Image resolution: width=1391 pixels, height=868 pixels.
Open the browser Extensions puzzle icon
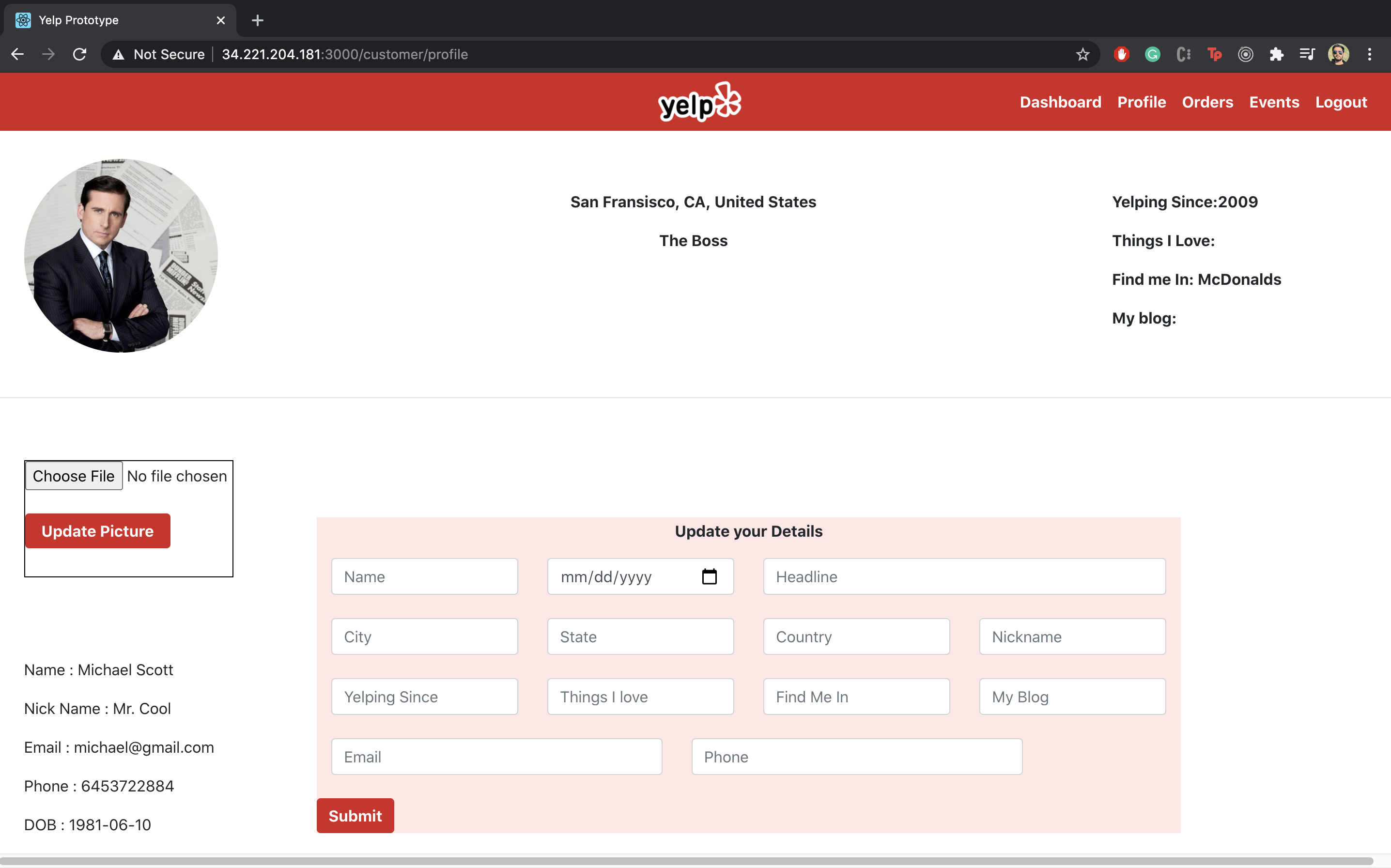[x=1276, y=55]
